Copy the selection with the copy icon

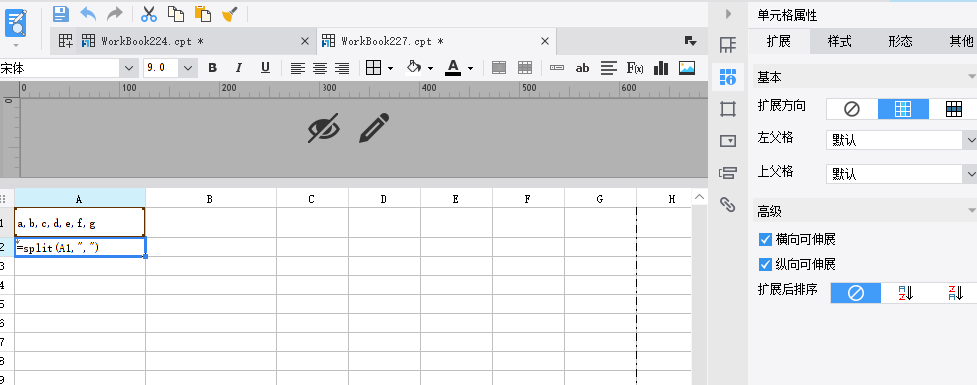pyautogui.click(x=176, y=14)
